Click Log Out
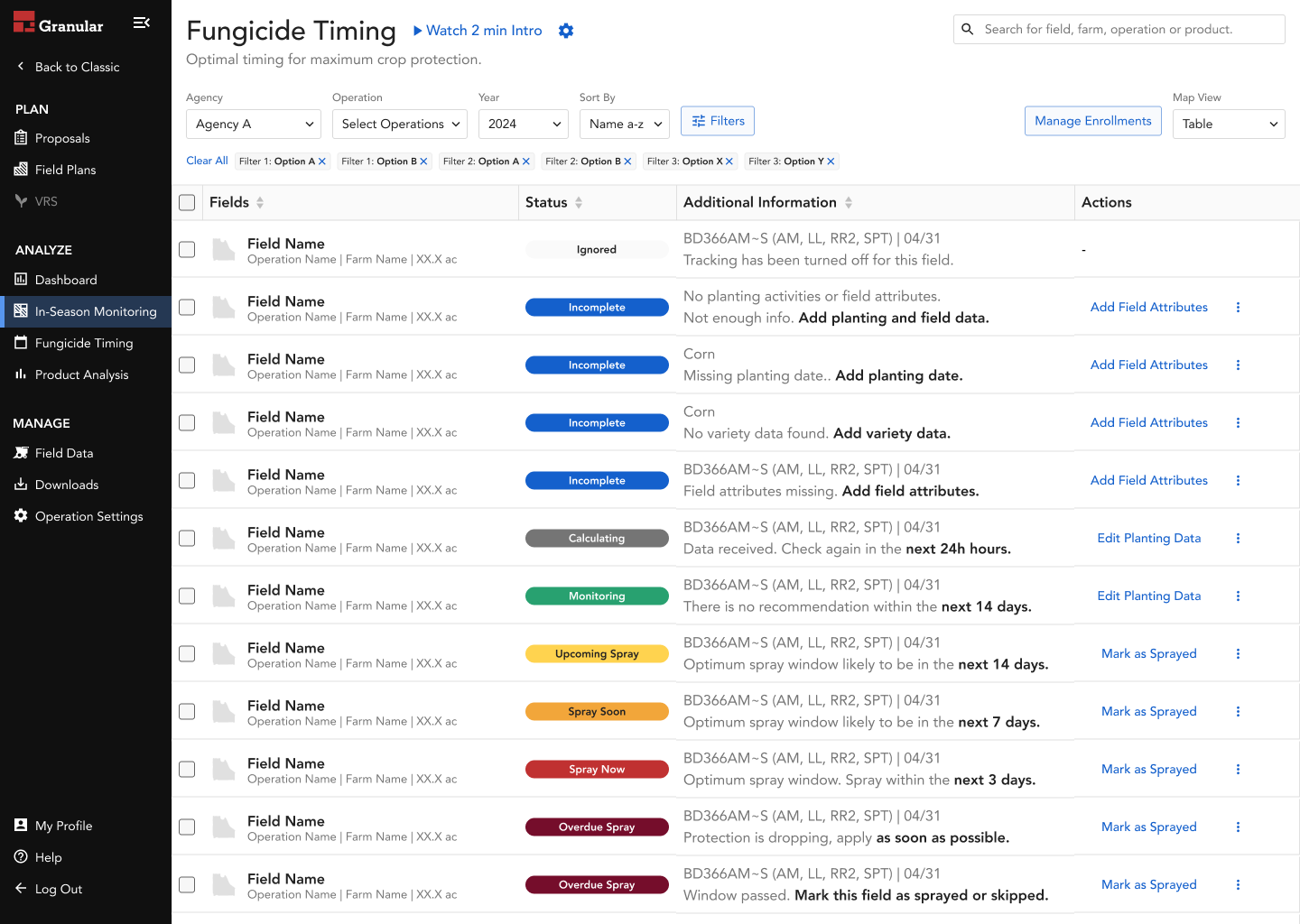Image resolution: width=1300 pixels, height=924 pixels. (86, 889)
